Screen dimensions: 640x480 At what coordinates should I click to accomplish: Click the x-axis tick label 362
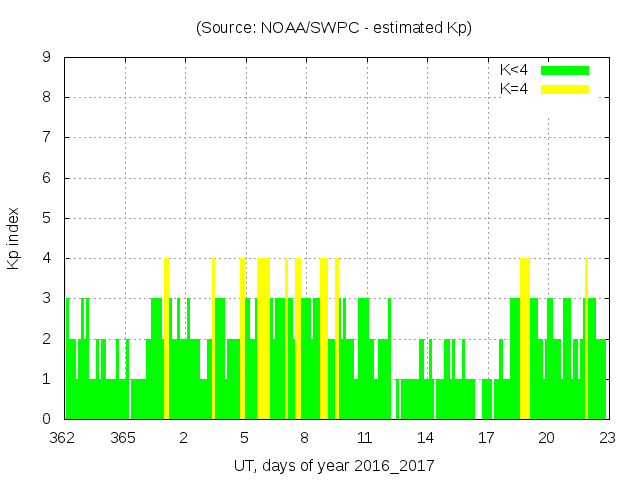pos(64,438)
